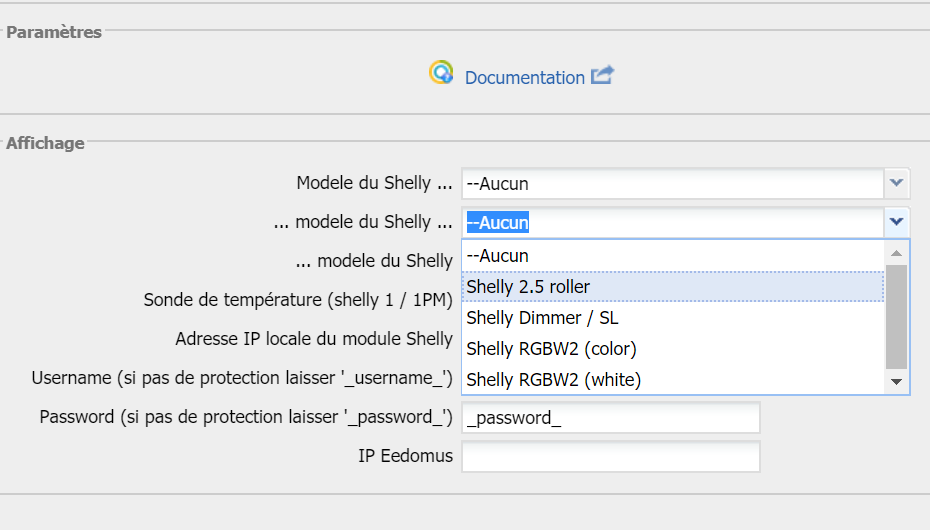Select Shelly RGBW2 (color) option

673,349
